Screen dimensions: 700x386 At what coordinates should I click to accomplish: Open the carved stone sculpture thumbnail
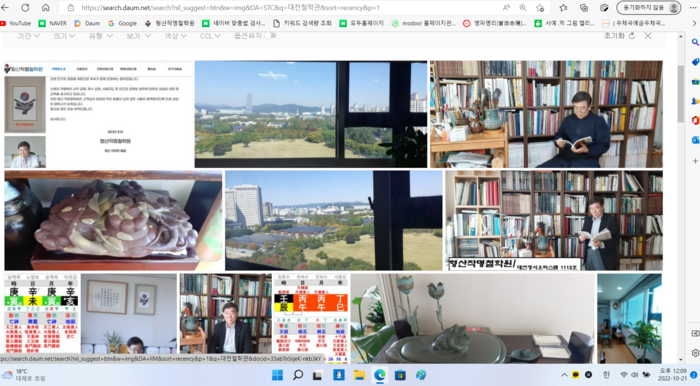[x=113, y=220]
